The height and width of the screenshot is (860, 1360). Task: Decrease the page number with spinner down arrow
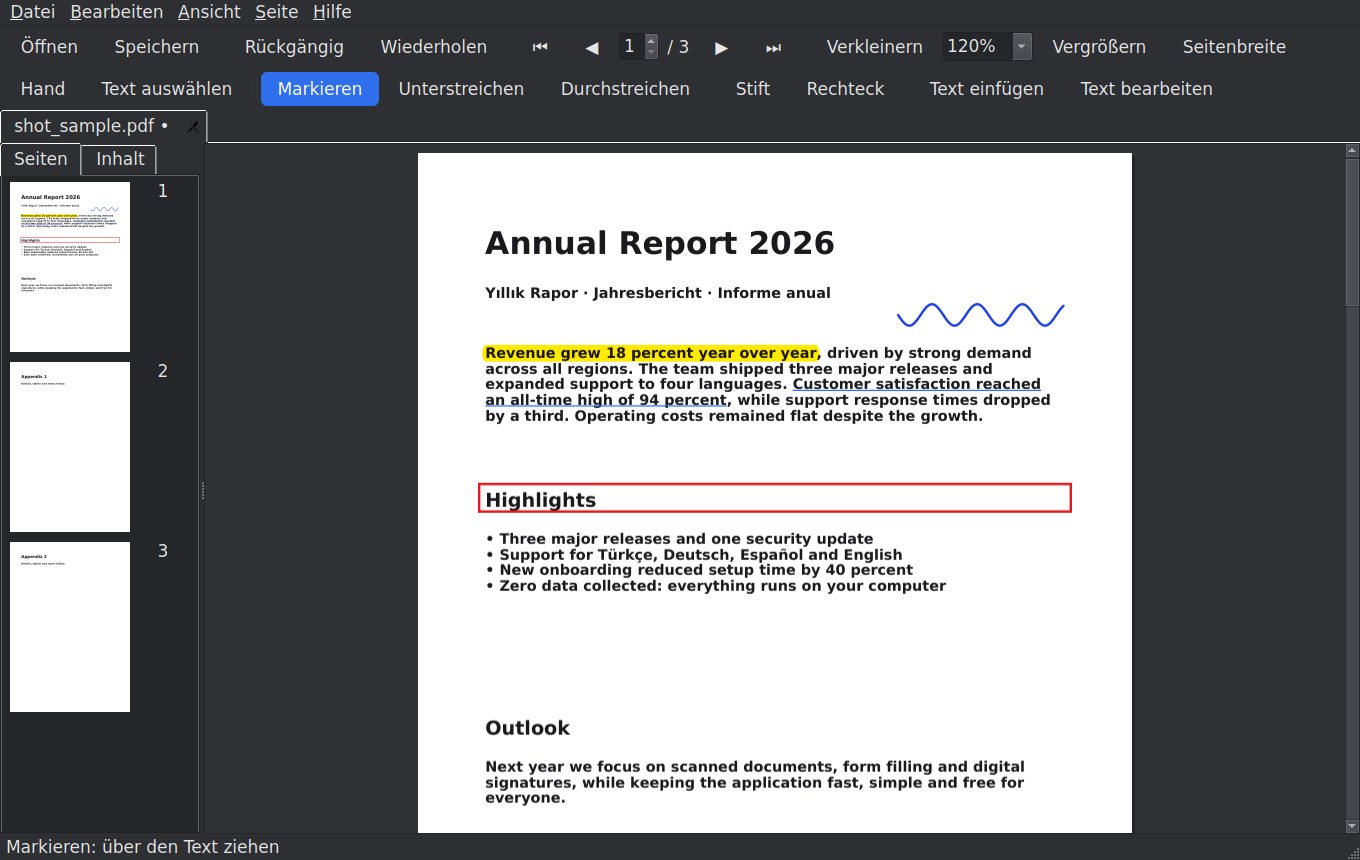pyautogui.click(x=652, y=53)
